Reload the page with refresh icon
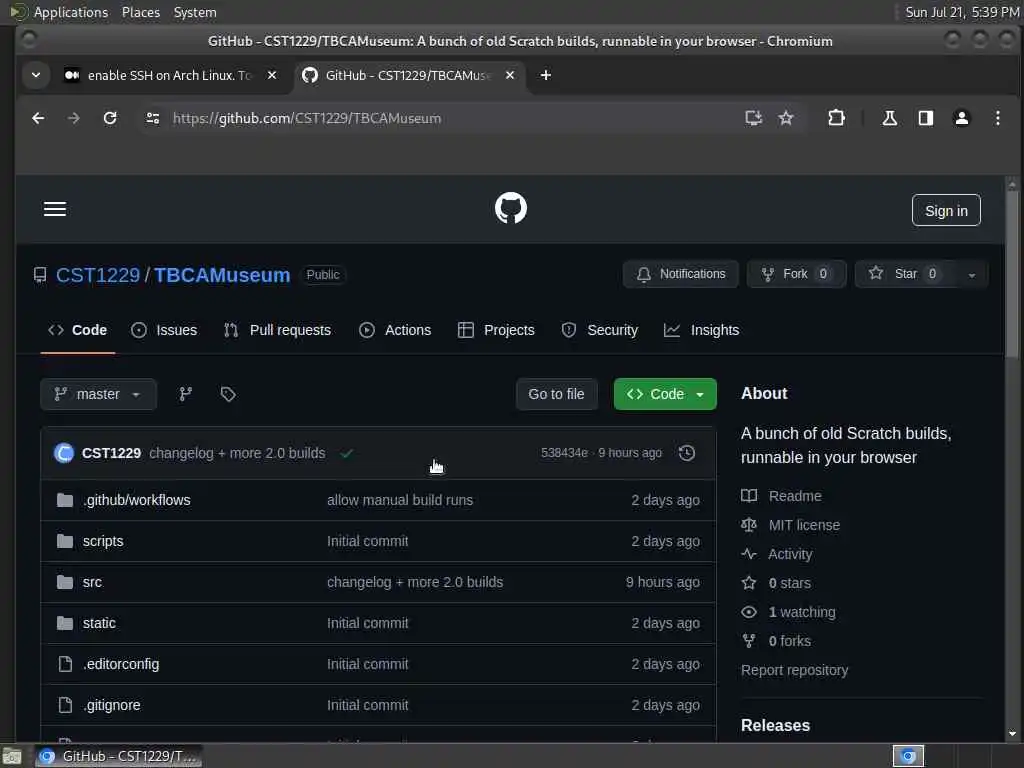The height and width of the screenshot is (768, 1024). point(110,118)
